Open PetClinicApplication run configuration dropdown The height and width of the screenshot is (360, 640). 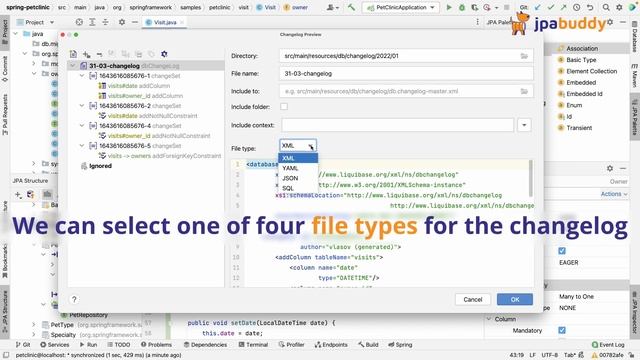coord(402,7)
